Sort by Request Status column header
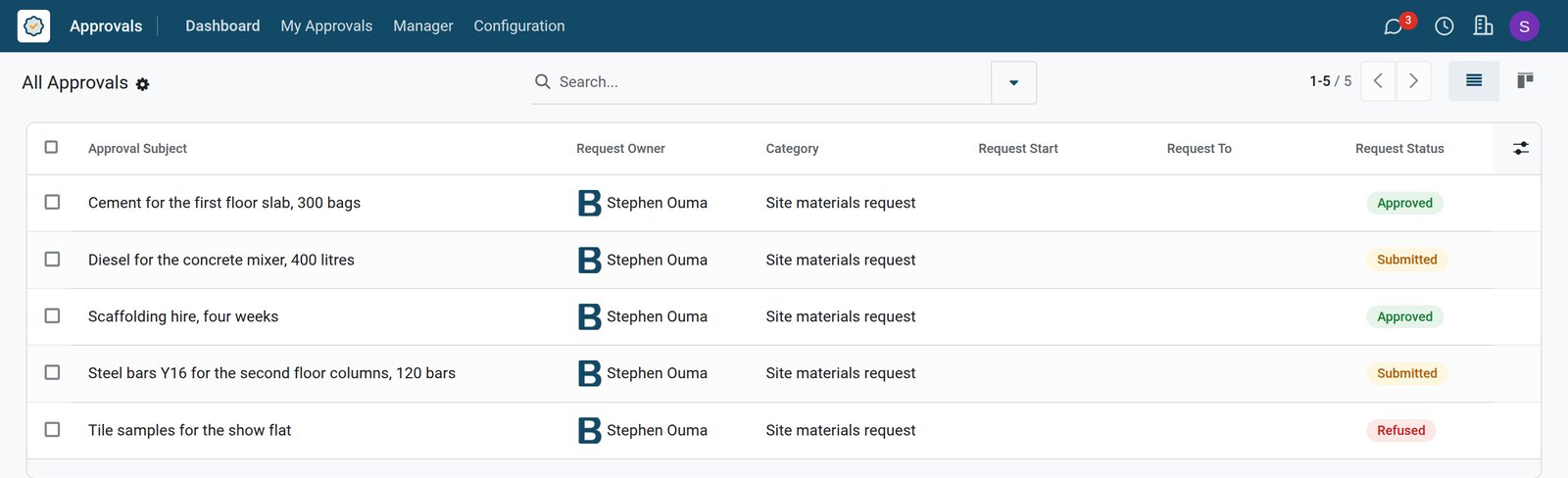 pos(1399,148)
